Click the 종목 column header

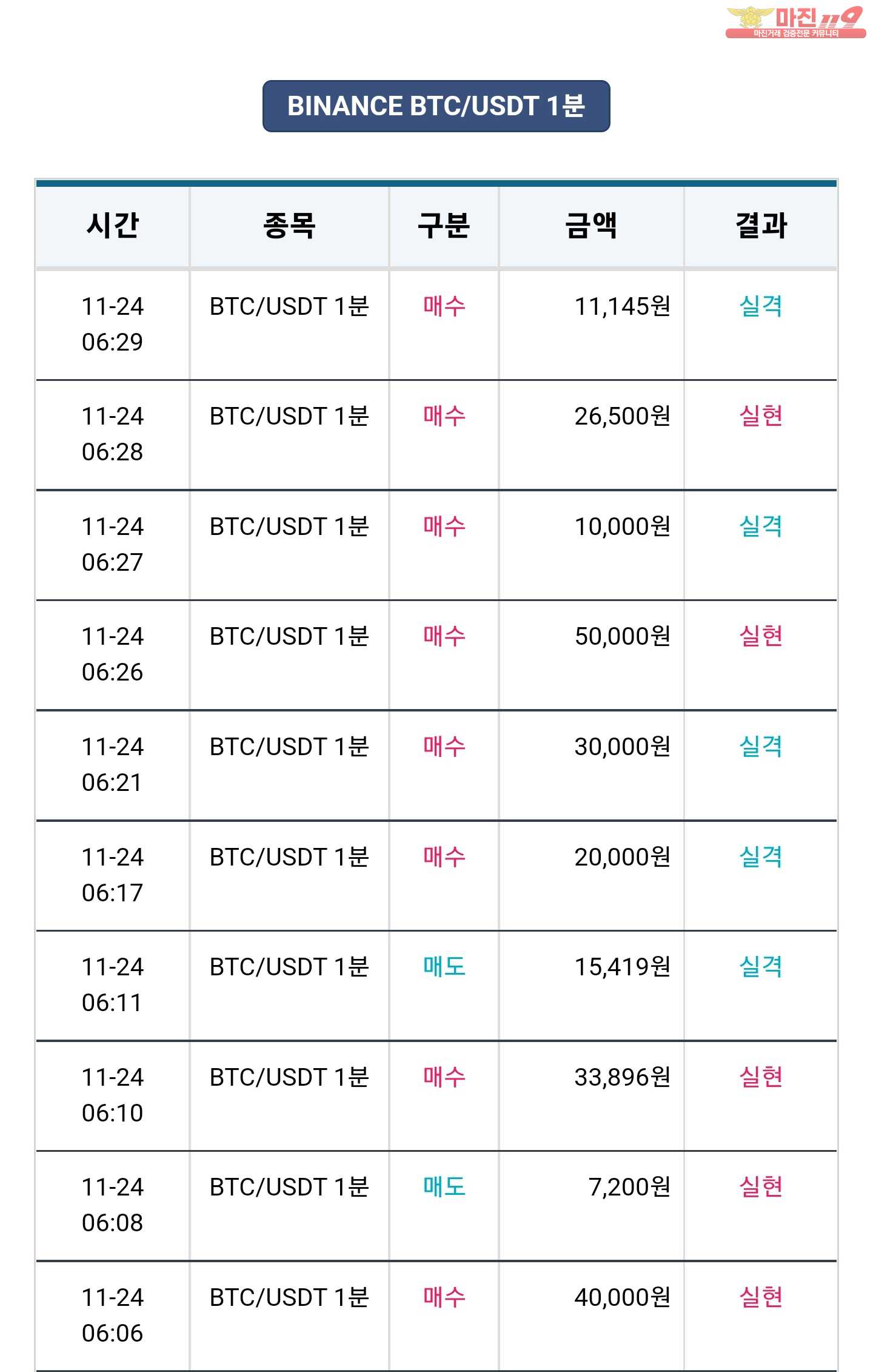289,226
